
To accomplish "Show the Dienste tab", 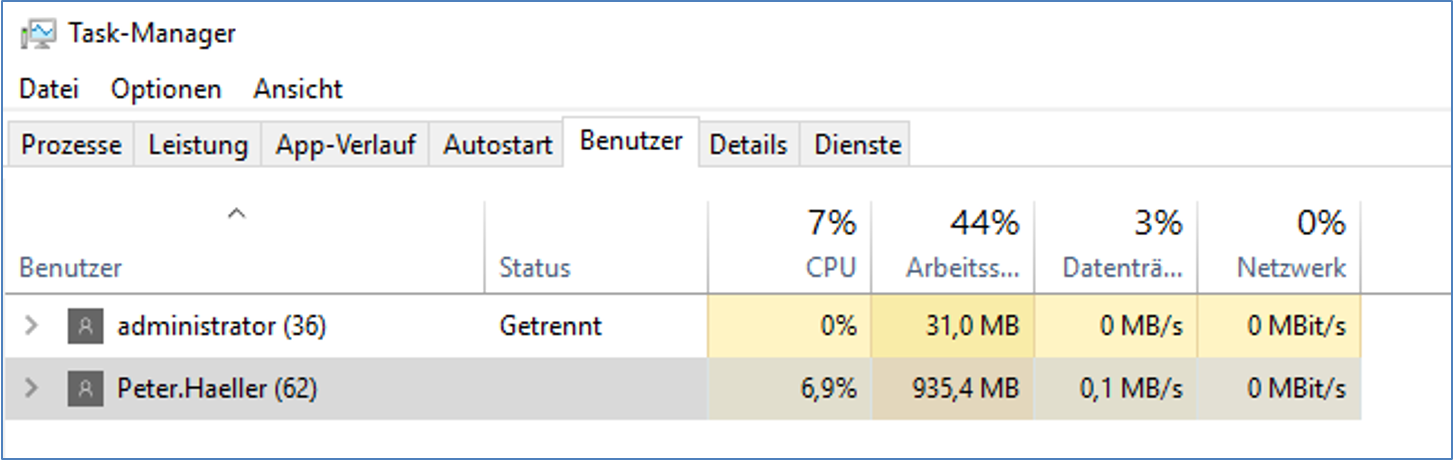I will coord(858,145).
